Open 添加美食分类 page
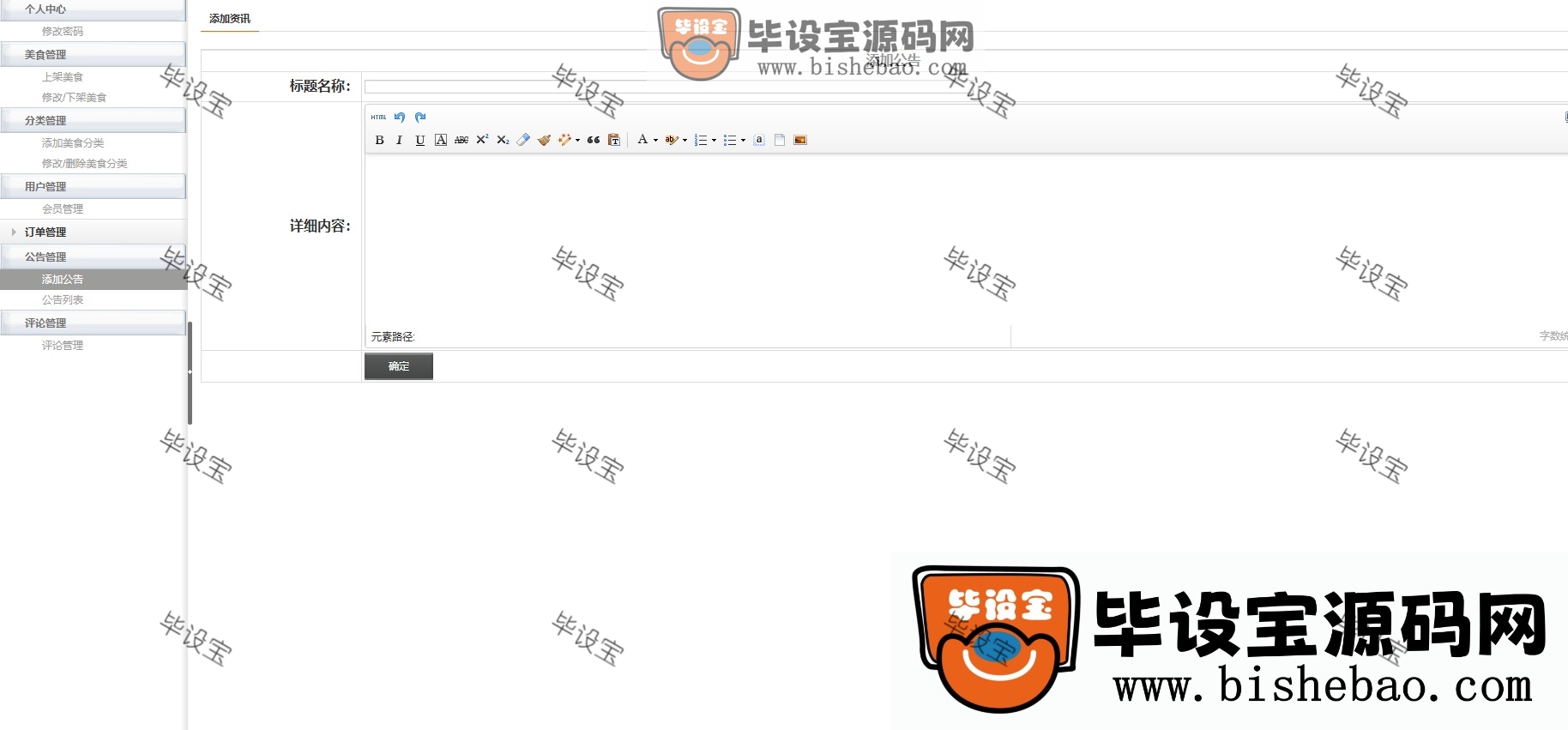1568x730 pixels. (x=73, y=143)
